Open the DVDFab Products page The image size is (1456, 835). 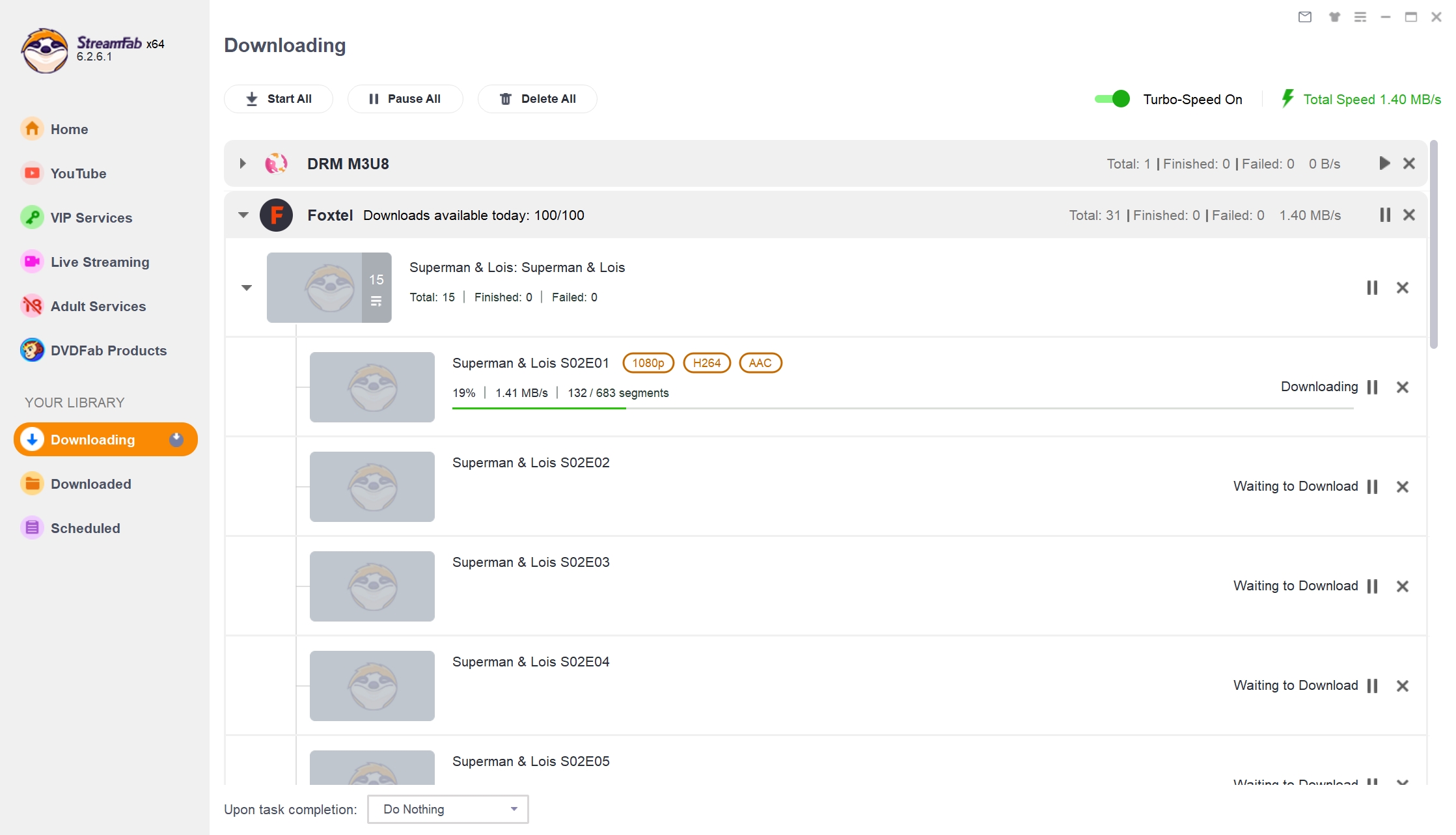click(x=108, y=350)
